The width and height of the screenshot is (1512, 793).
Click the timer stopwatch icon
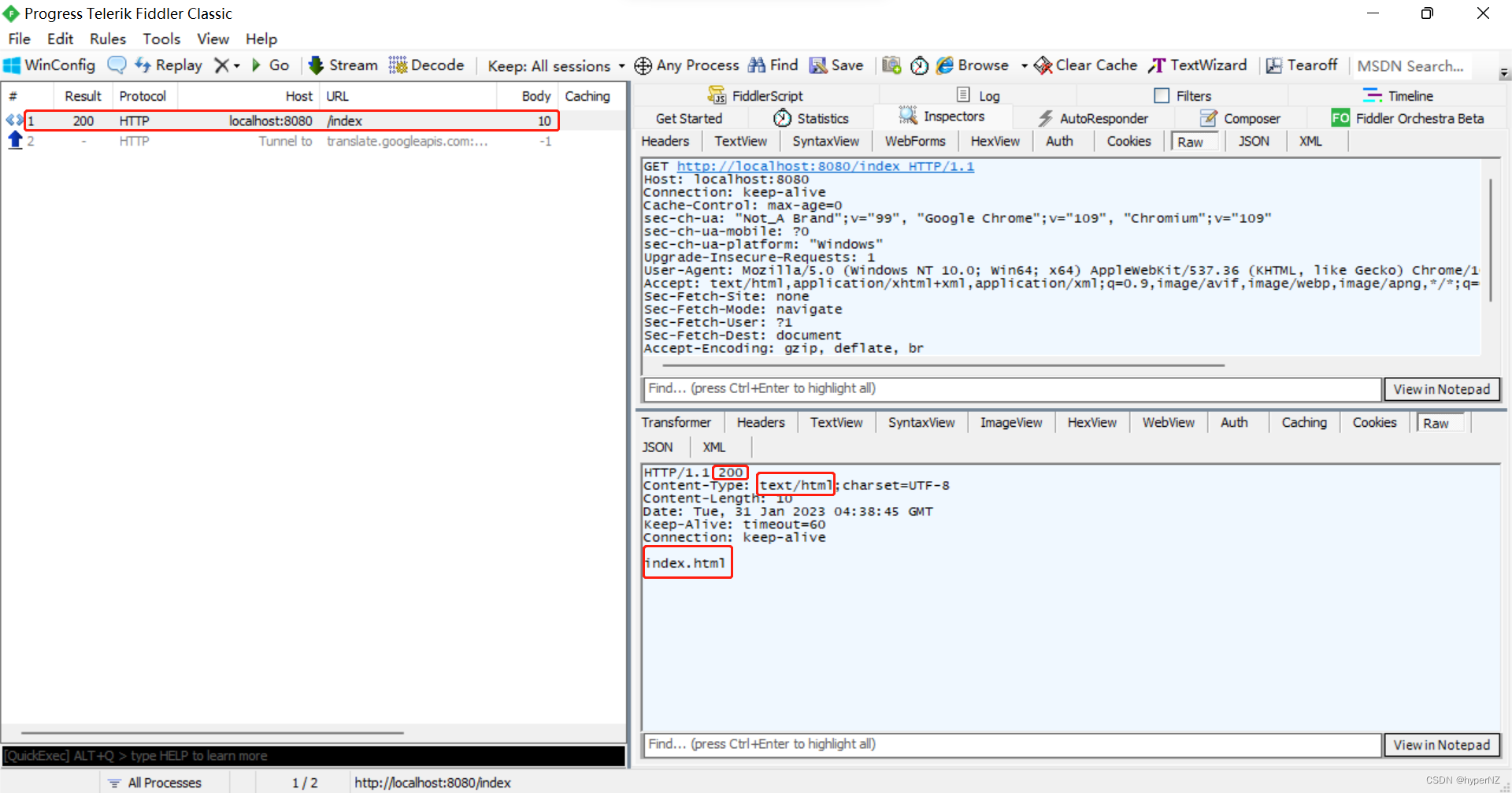click(x=919, y=65)
